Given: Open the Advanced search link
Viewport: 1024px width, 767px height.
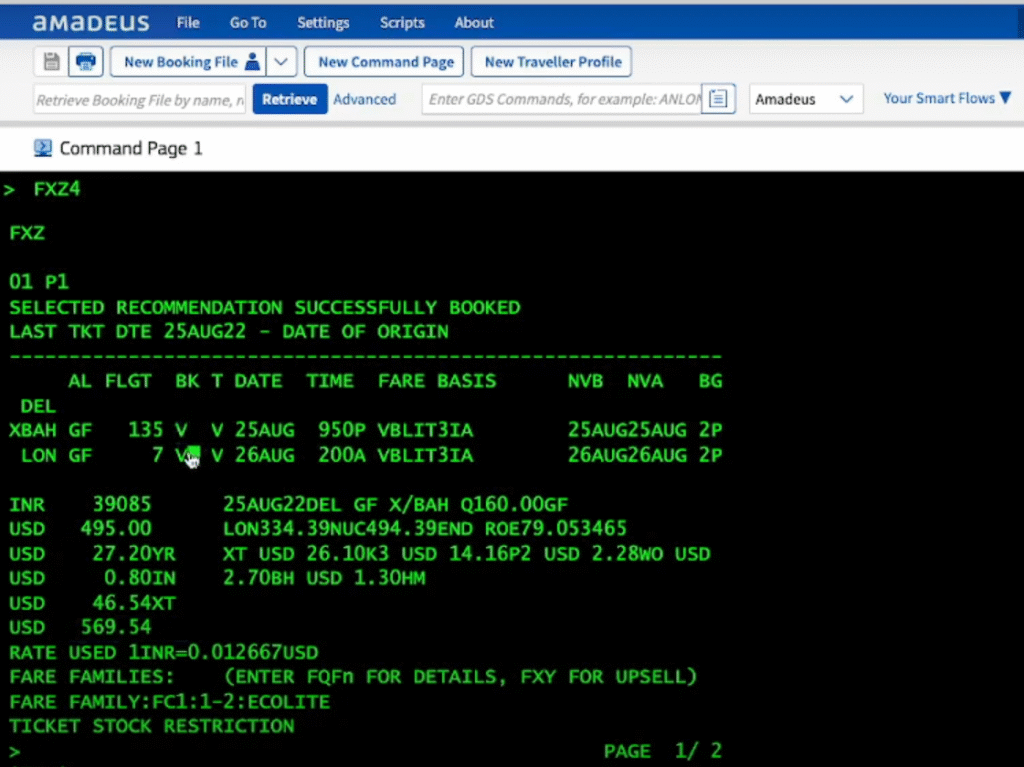Looking at the screenshot, I should [x=364, y=99].
